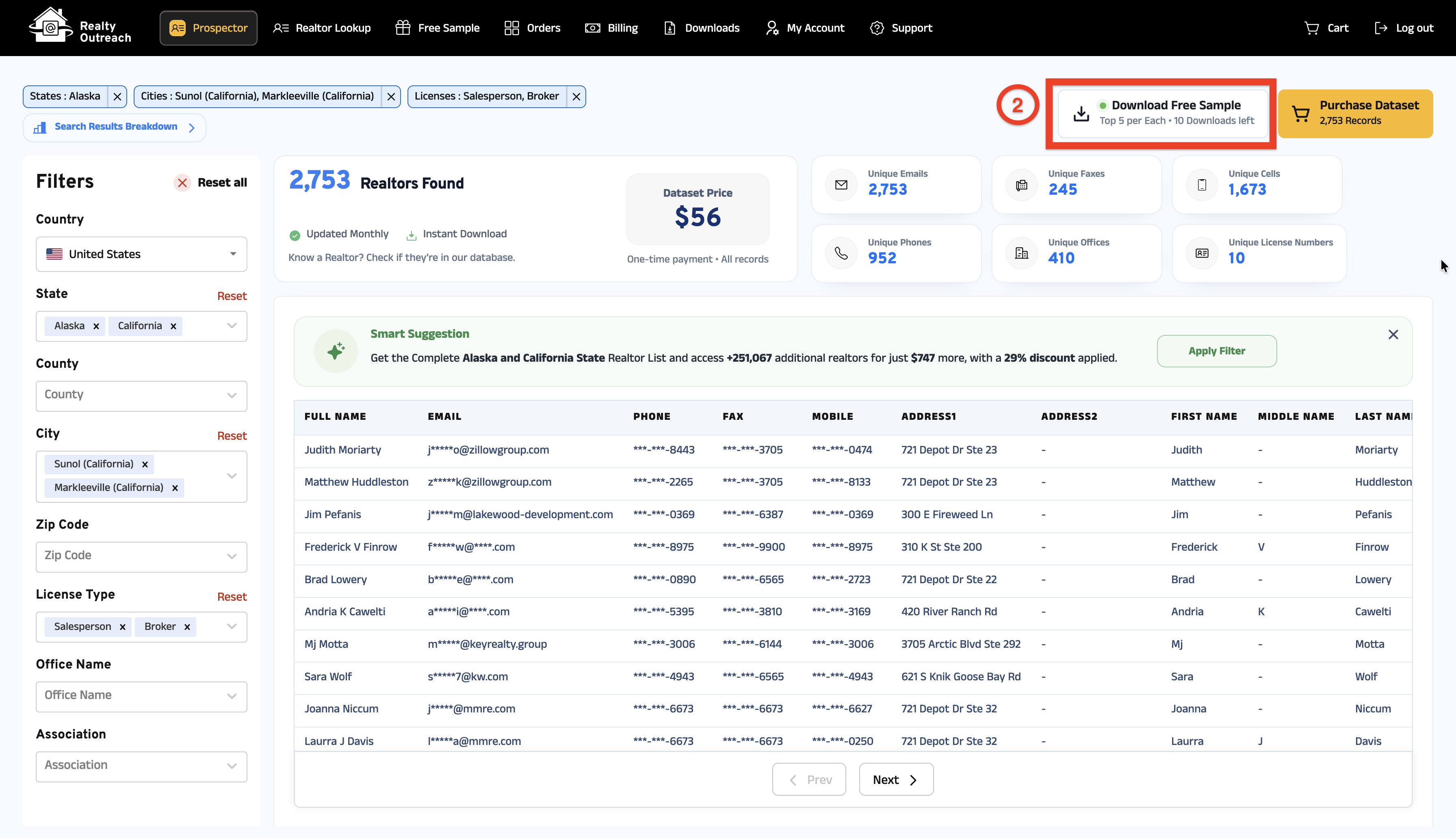
Task: Click the Smart Suggestion sparkle icon
Action: tap(336, 351)
